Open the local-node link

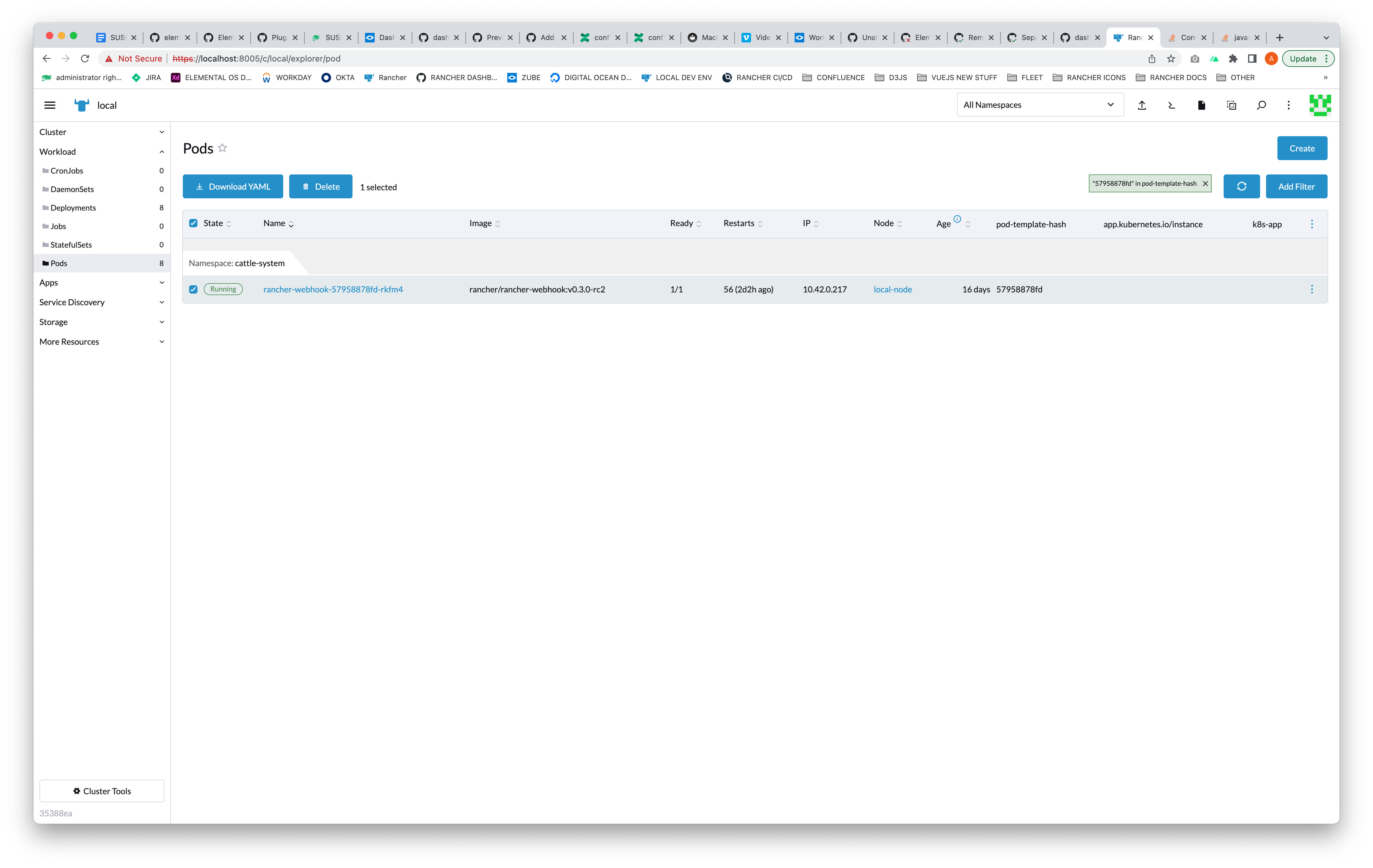click(x=892, y=289)
